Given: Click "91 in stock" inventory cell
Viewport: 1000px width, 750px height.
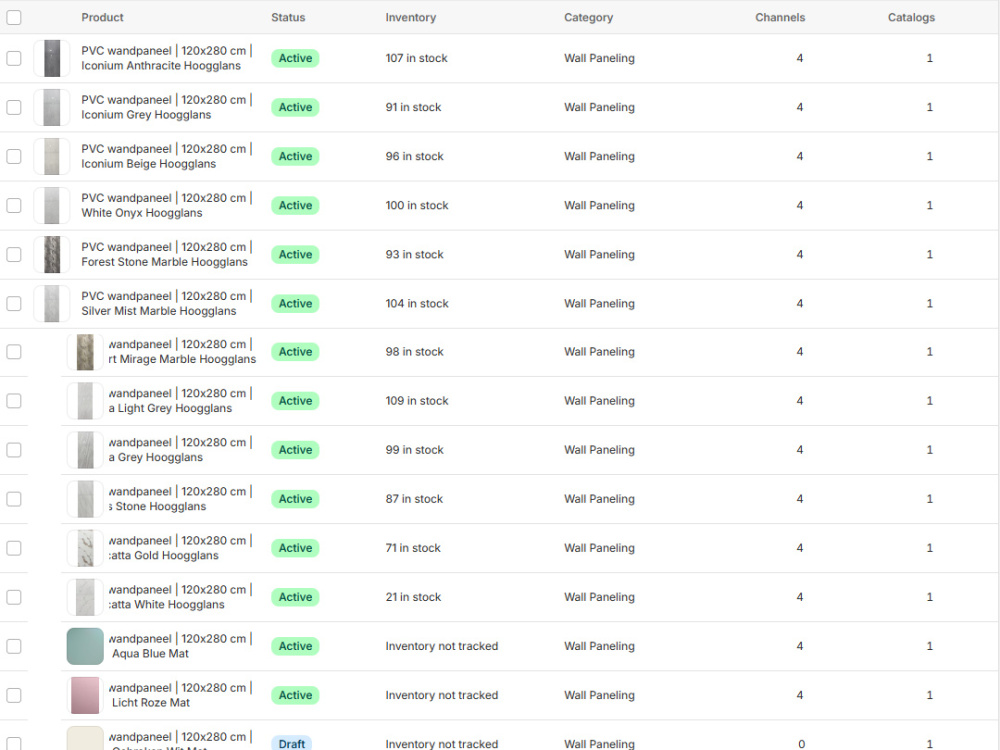Looking at the screenshot, I should [413, 107].
